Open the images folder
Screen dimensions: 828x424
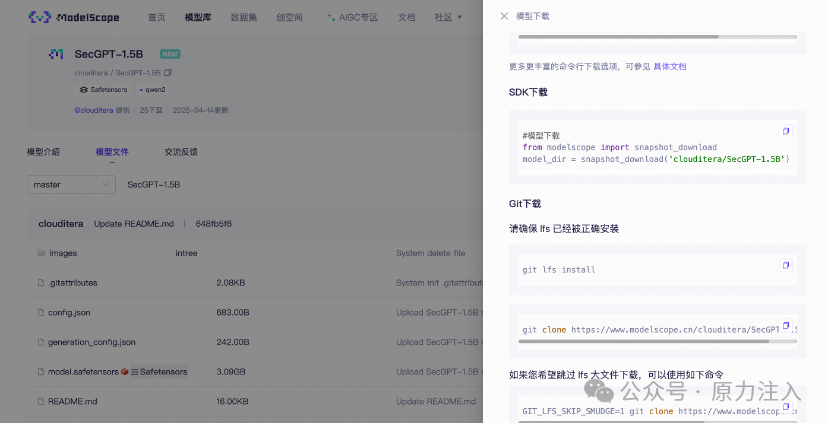63,253
